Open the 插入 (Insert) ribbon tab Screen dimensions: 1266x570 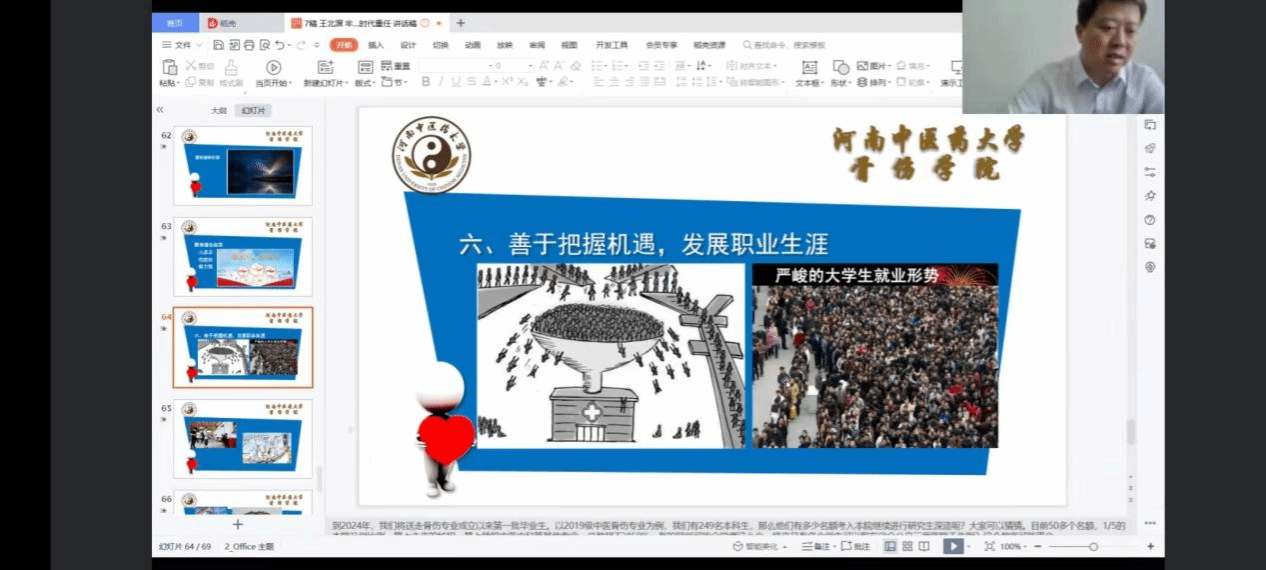pos(376,45)
